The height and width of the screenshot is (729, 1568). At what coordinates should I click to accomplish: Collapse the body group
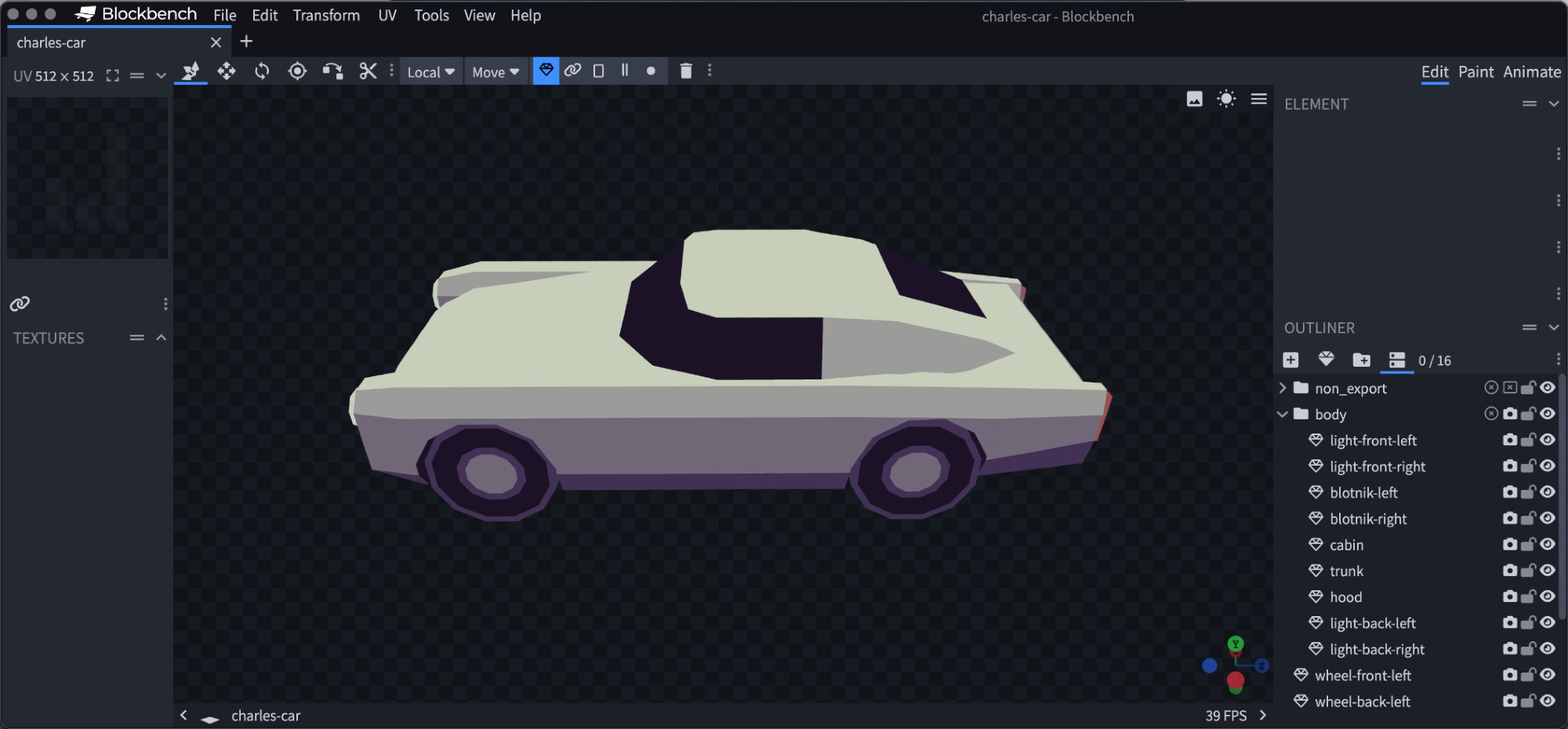click(1283, 414)
